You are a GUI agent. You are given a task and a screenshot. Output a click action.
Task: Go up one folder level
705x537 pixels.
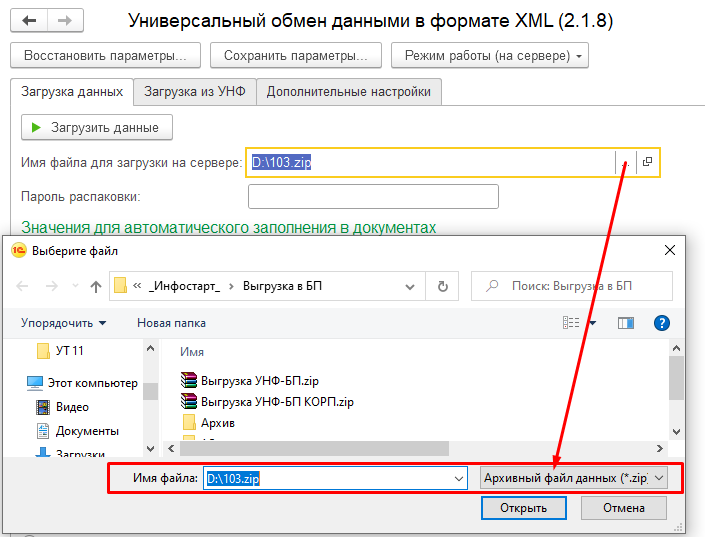pos(96,286)
